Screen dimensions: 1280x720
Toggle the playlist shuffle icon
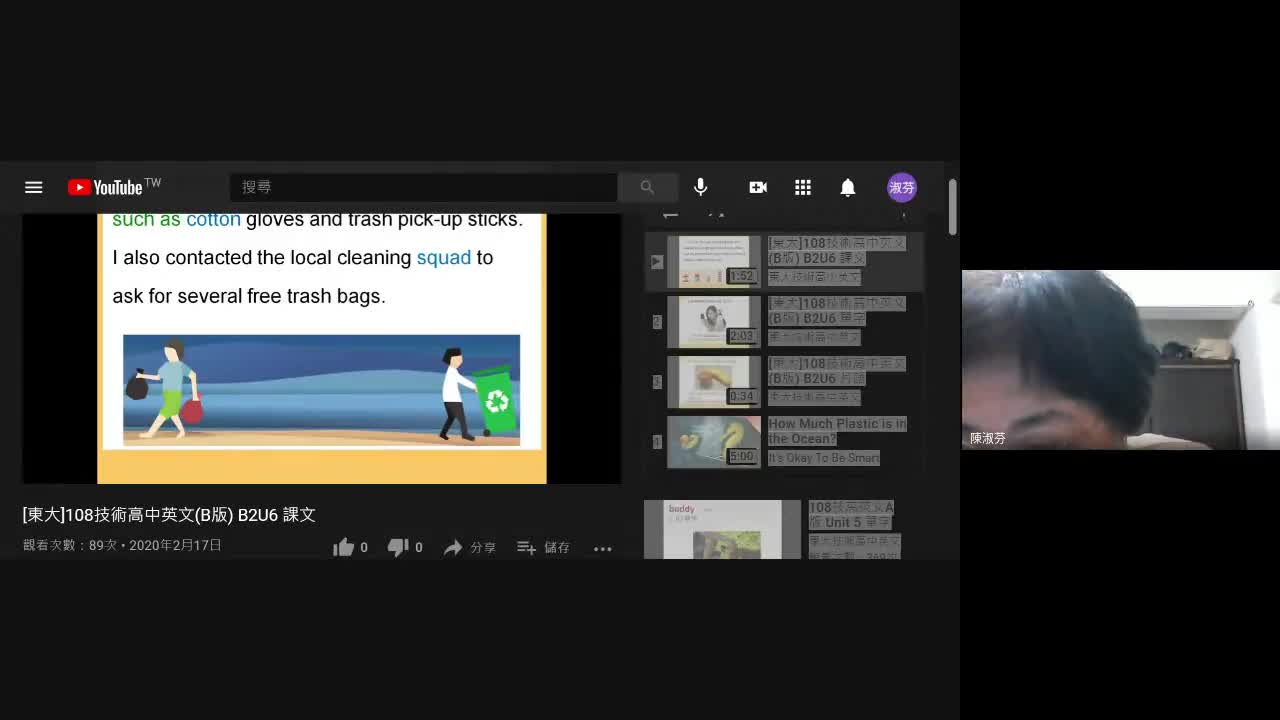click(716, 213)
